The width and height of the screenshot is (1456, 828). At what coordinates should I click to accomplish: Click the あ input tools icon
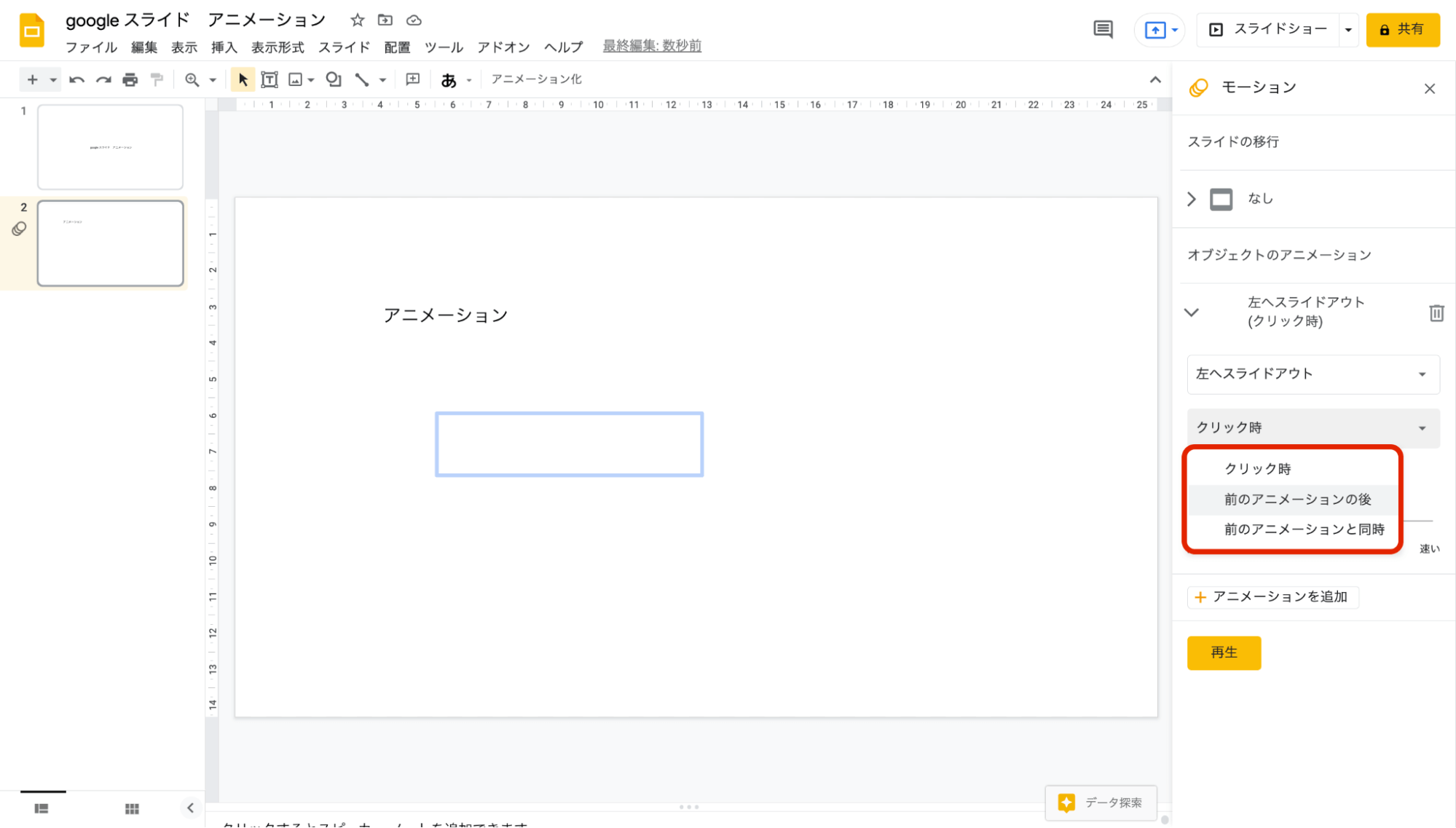point(449,80)
